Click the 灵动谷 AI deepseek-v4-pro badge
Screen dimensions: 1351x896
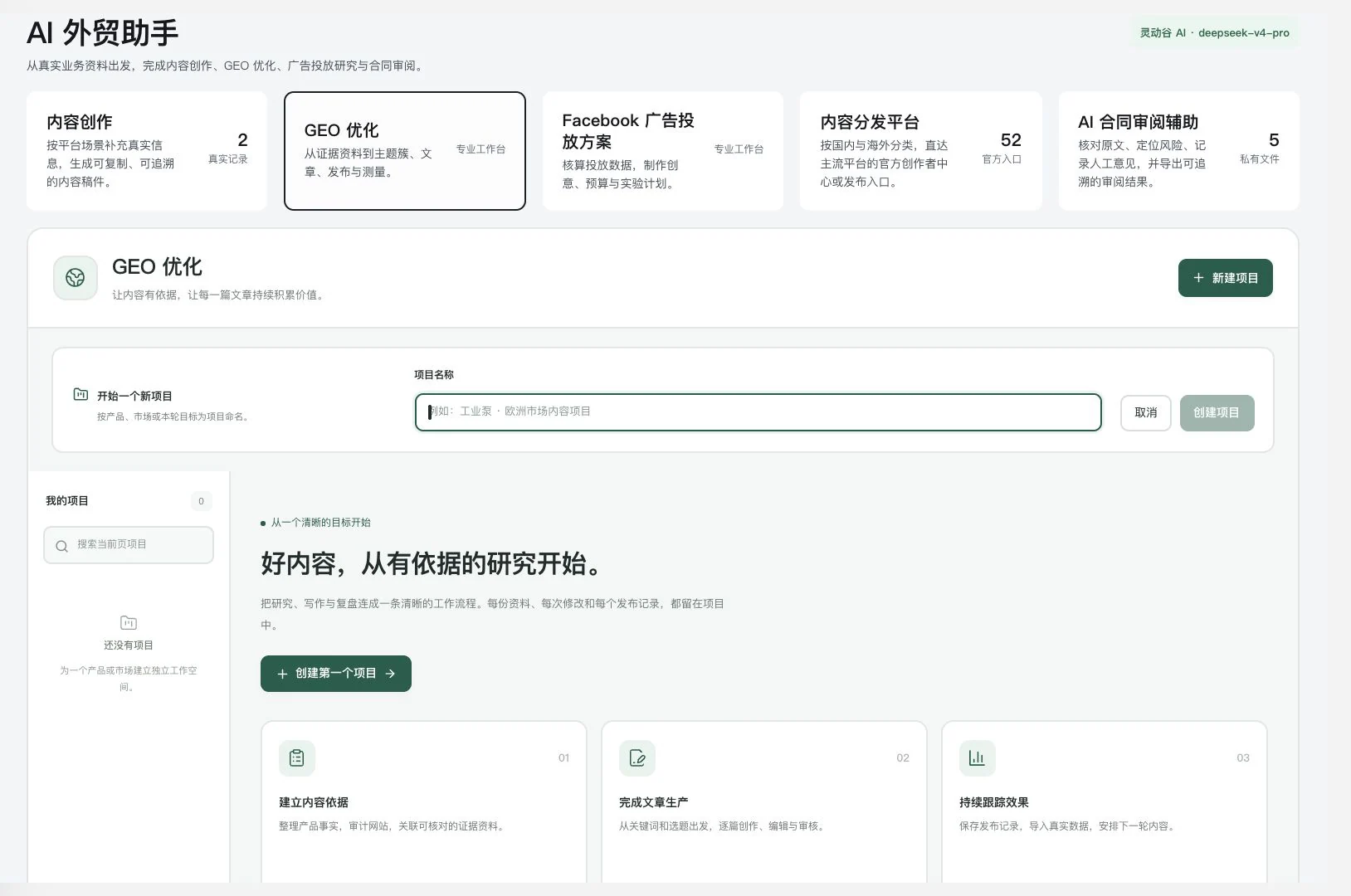point(1215,33)
